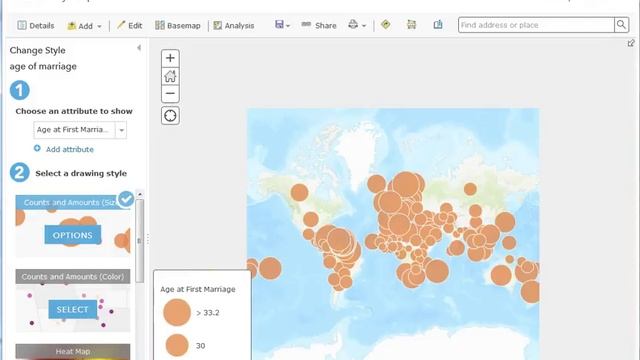Click the Measure tool icon
The image size is (640, 360).
click(411, 24)
